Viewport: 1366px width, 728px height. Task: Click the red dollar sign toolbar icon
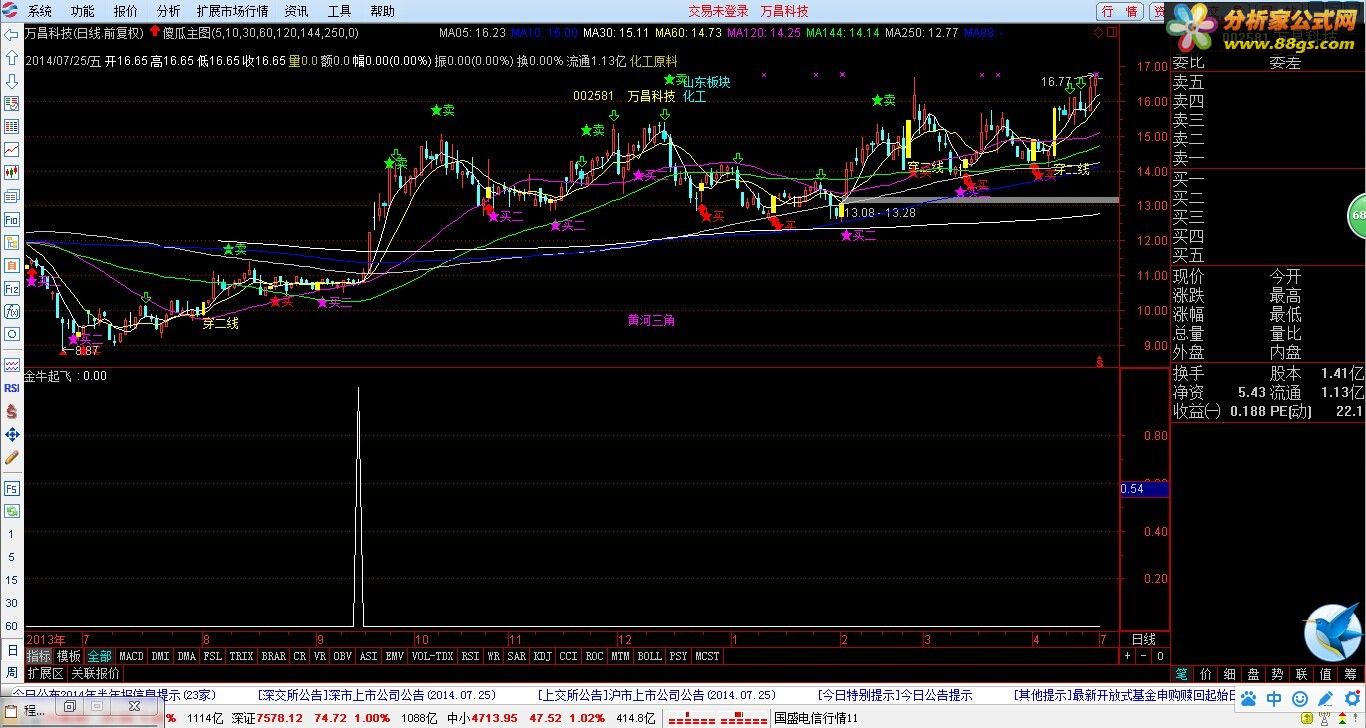coord(11,411)
